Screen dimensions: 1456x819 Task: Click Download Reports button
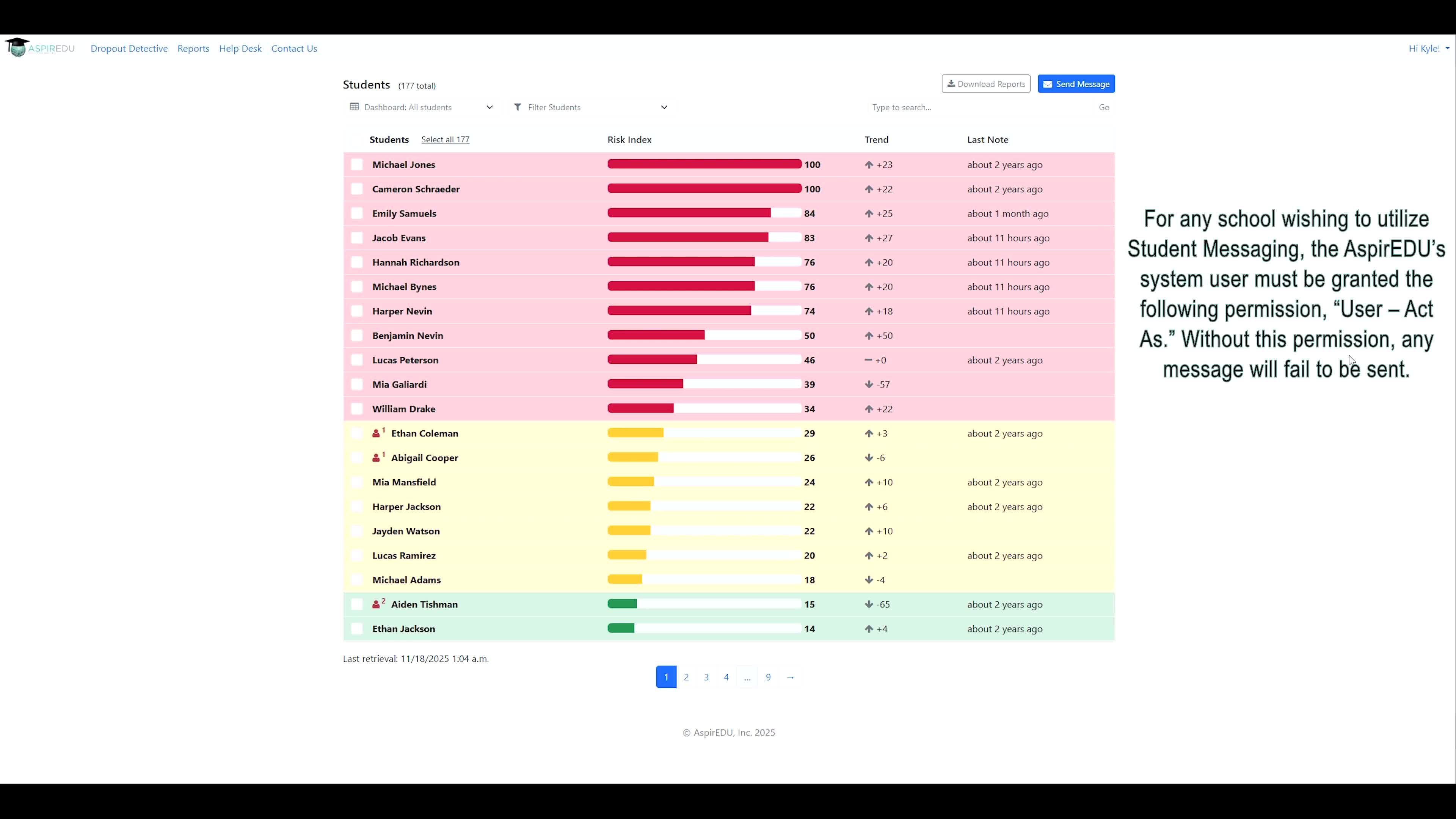(x=986, y=84)
